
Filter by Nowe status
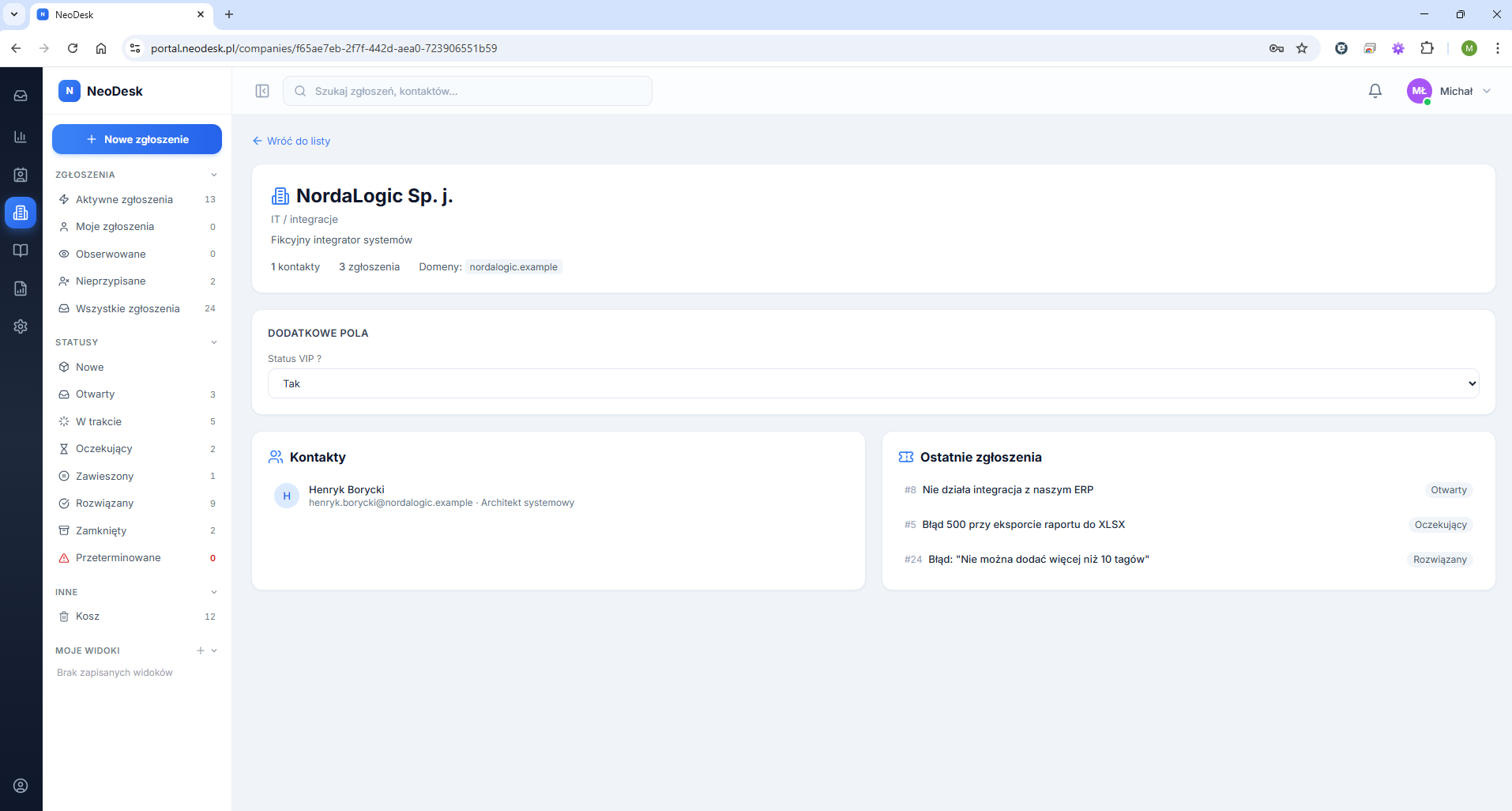coord(137,367)
